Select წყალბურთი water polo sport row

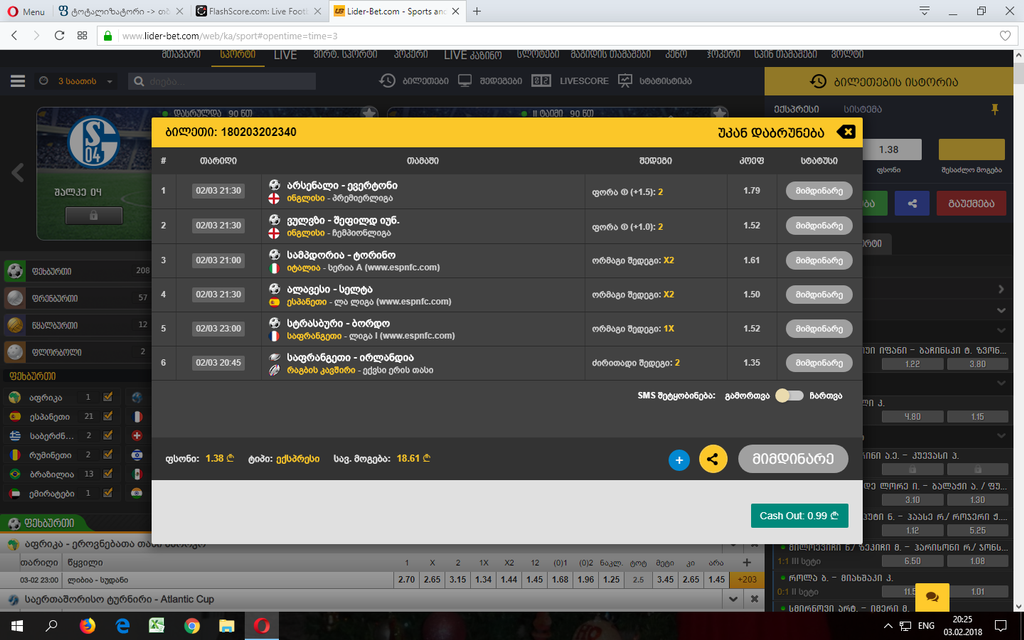(77, 325)
